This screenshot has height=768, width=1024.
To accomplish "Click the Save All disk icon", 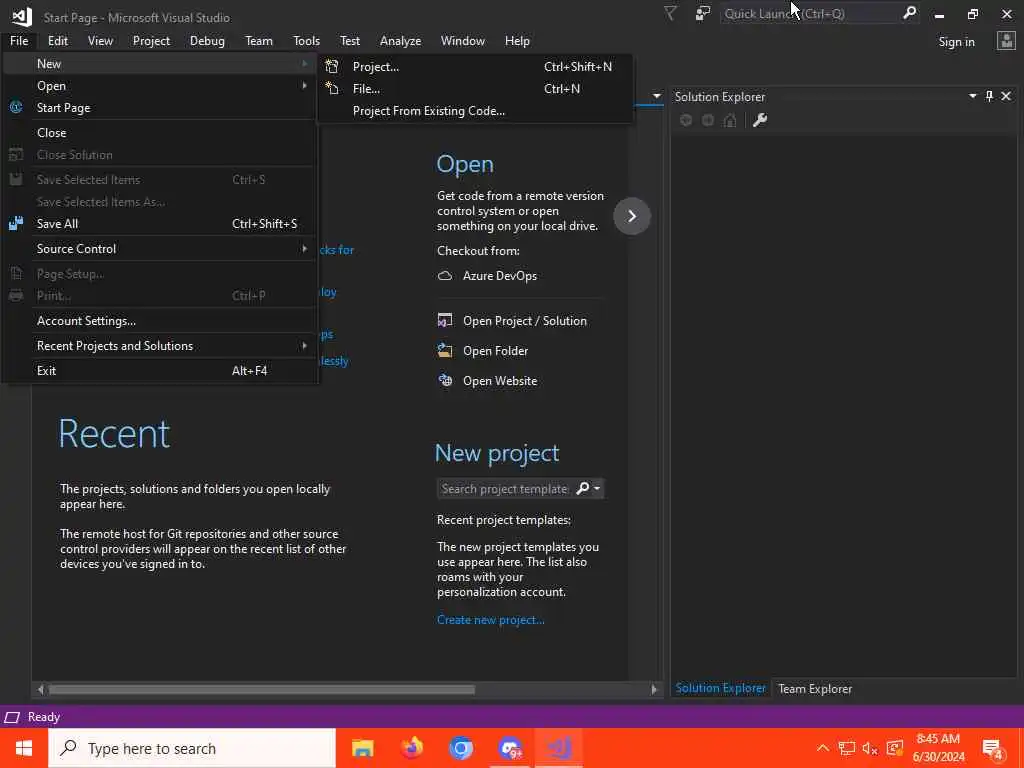I will tap(16, 223).
